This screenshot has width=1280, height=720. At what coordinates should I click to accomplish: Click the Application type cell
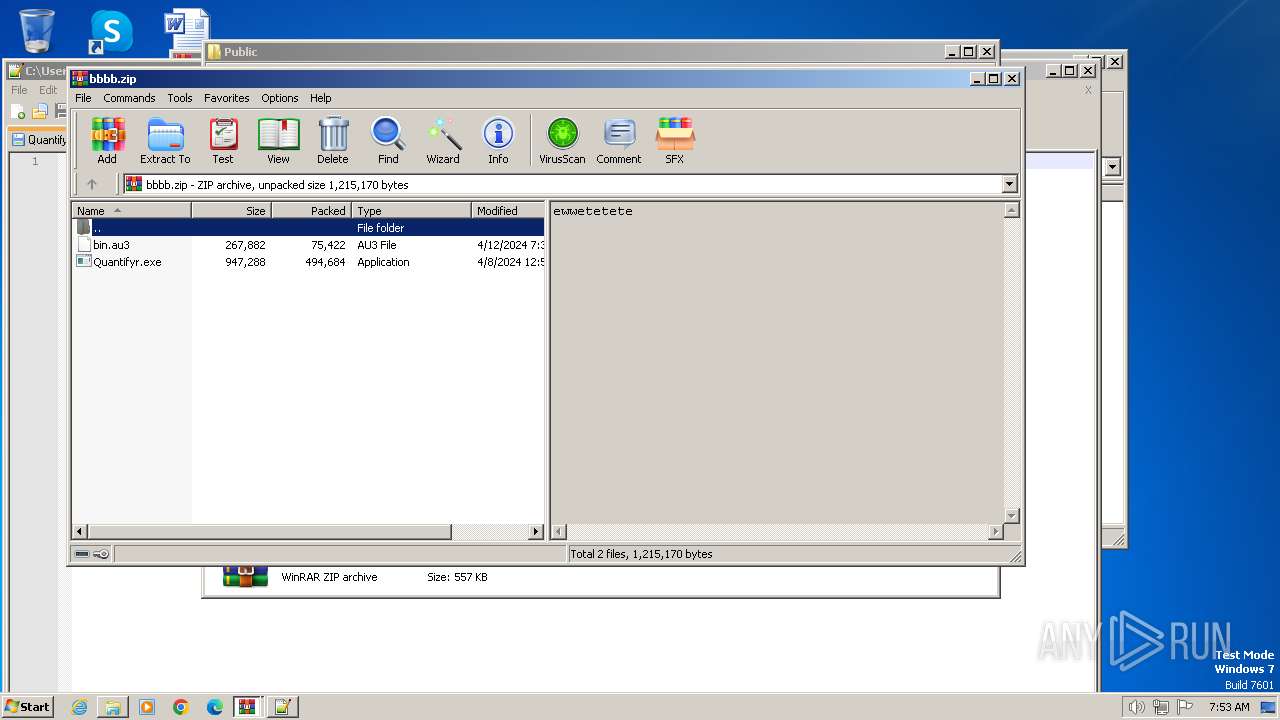383,262
